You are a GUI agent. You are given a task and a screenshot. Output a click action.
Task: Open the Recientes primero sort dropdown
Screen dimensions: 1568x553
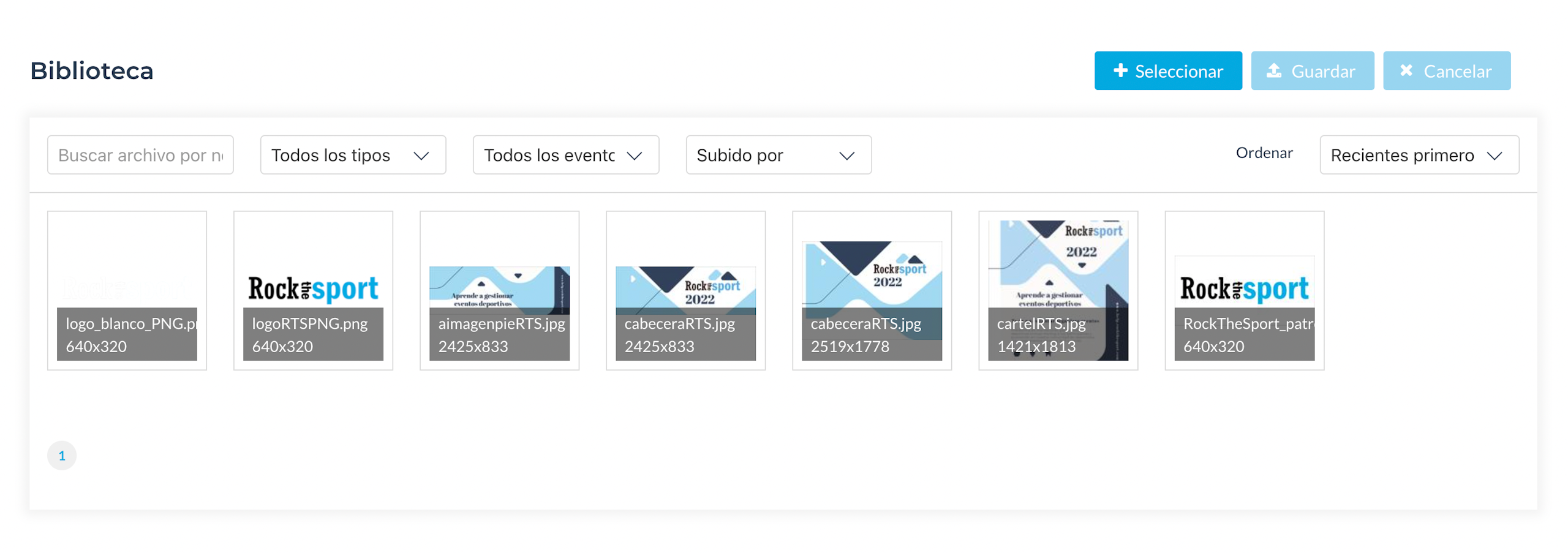(1419, 155)
